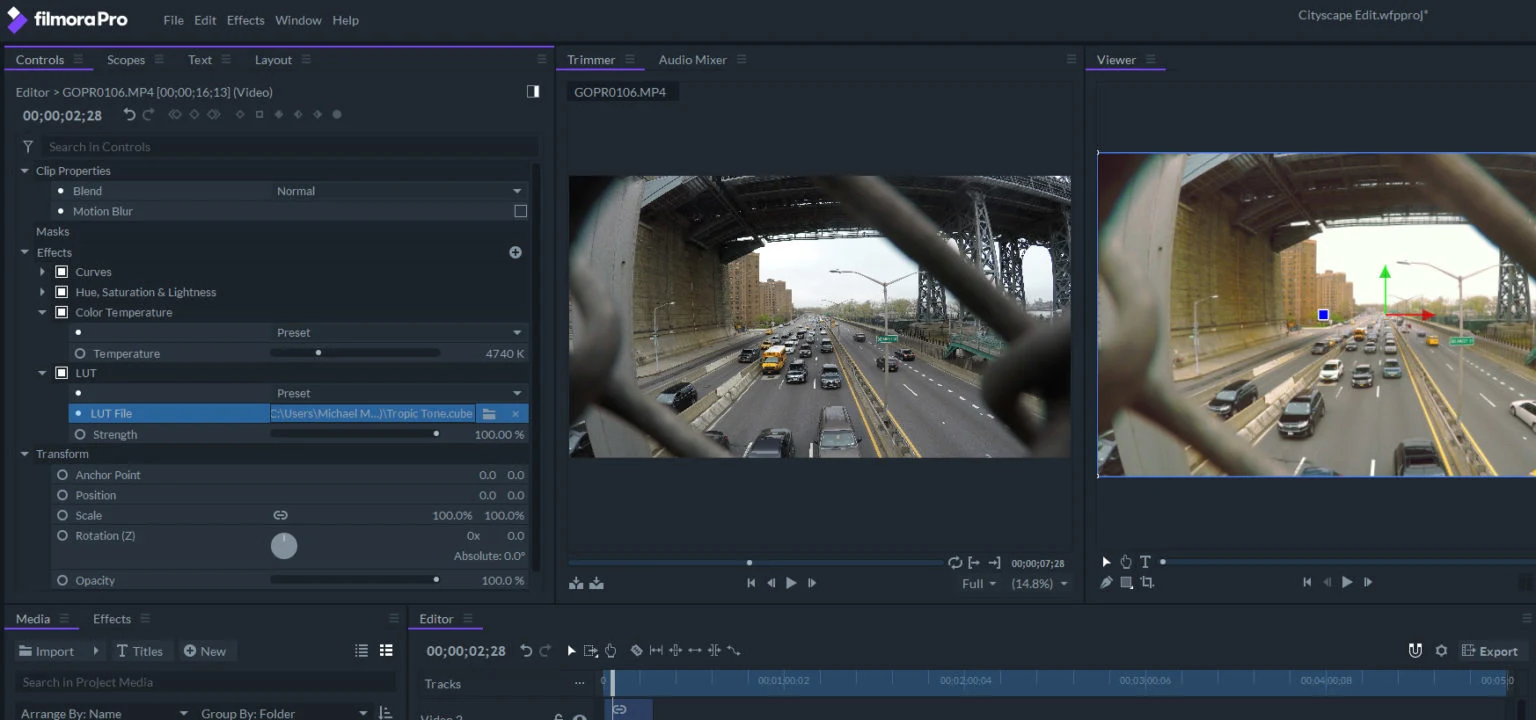Image resolution: width=1536 pixels, height=720 pixels.
Task: Open the Effects menu in the menu bar
Action: 245,20
